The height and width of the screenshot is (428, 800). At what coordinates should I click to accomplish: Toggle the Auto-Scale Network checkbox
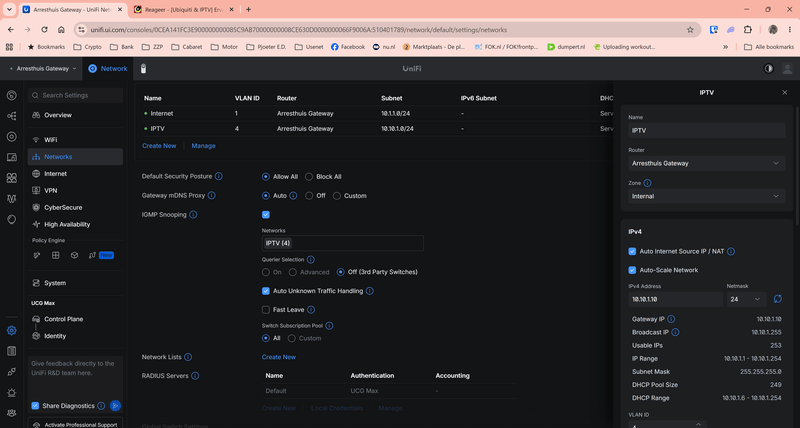click(632, 270)
